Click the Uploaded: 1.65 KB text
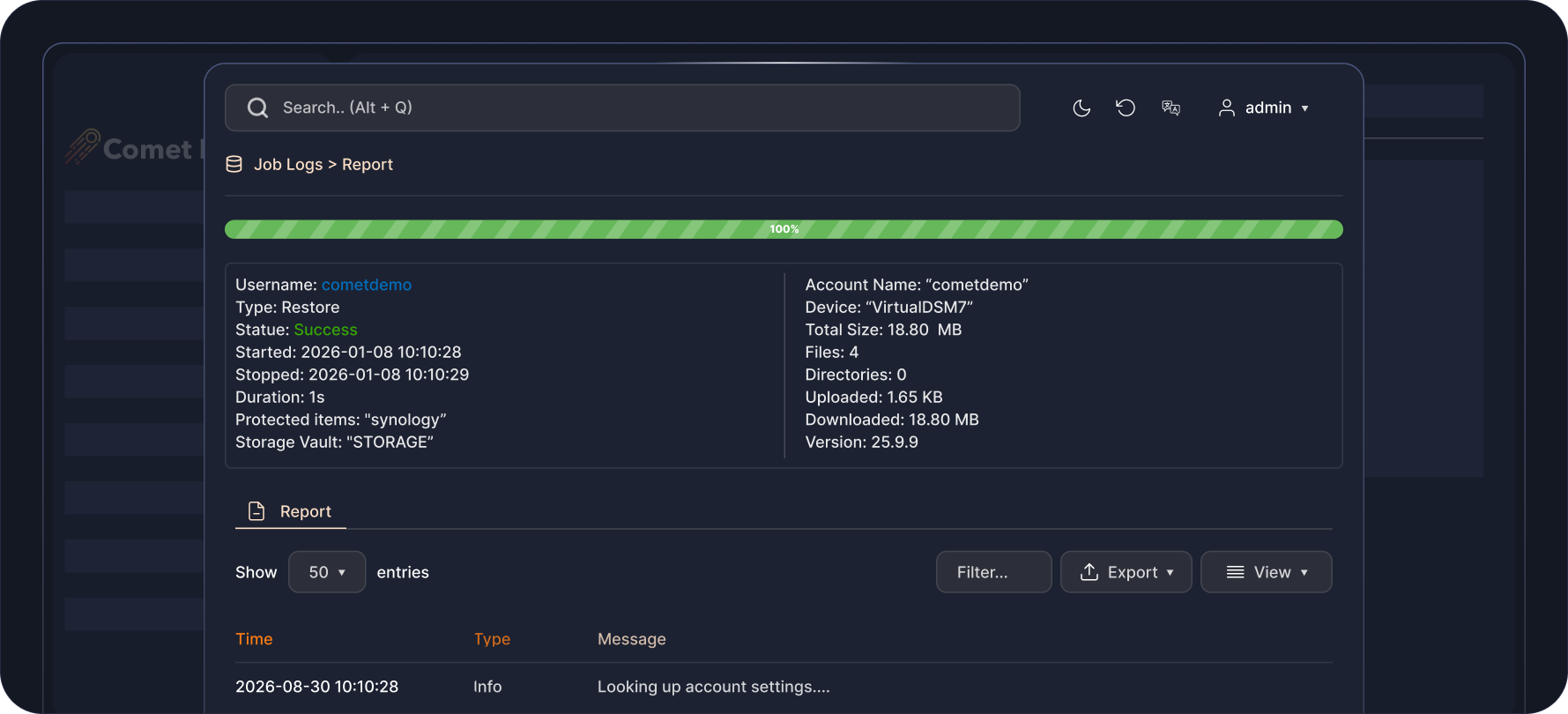Viewport: 1568px width, 714px height. coord(874,398)
